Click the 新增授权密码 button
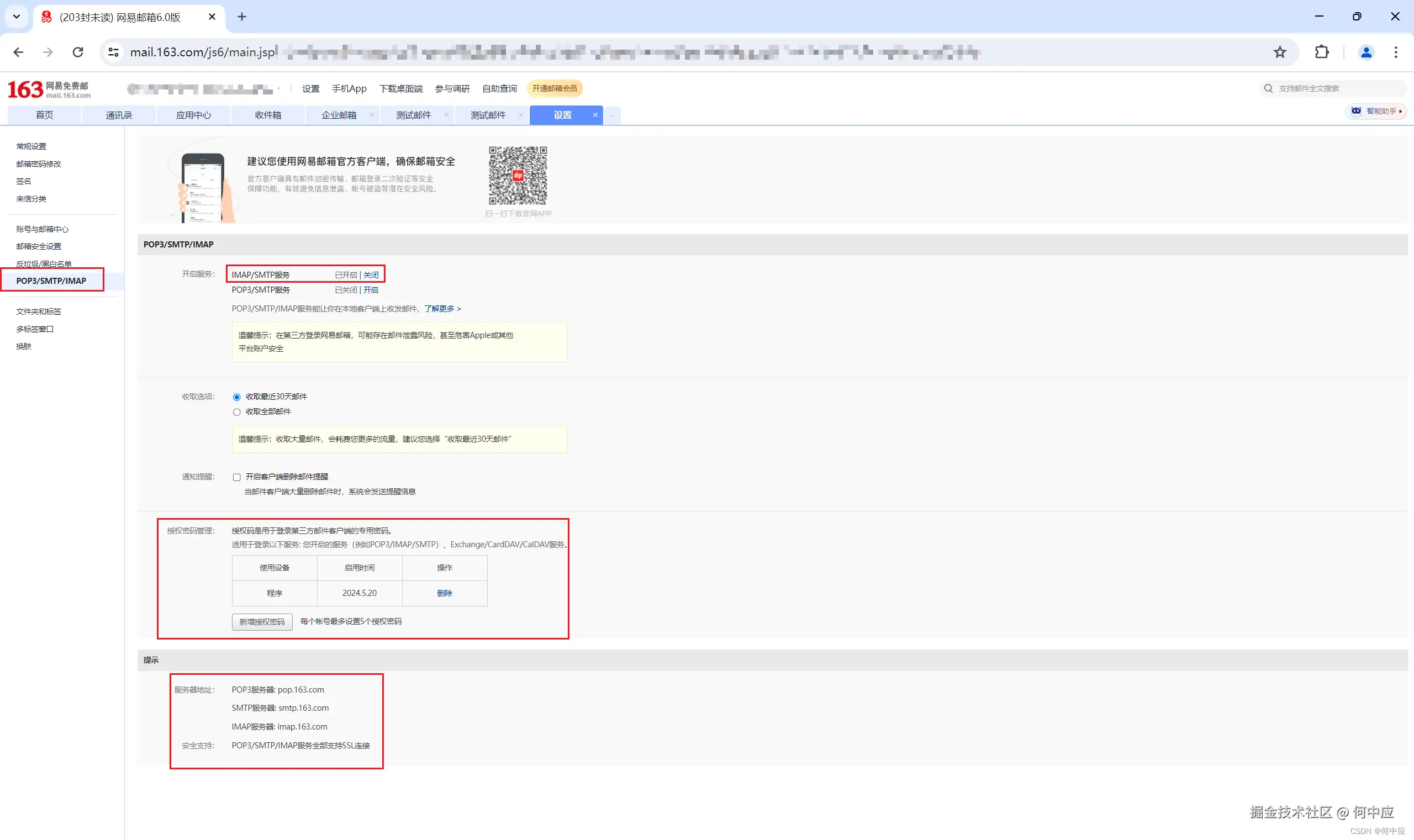Image resolution: width=1414 pixels, height=840 pixels. 262,621
